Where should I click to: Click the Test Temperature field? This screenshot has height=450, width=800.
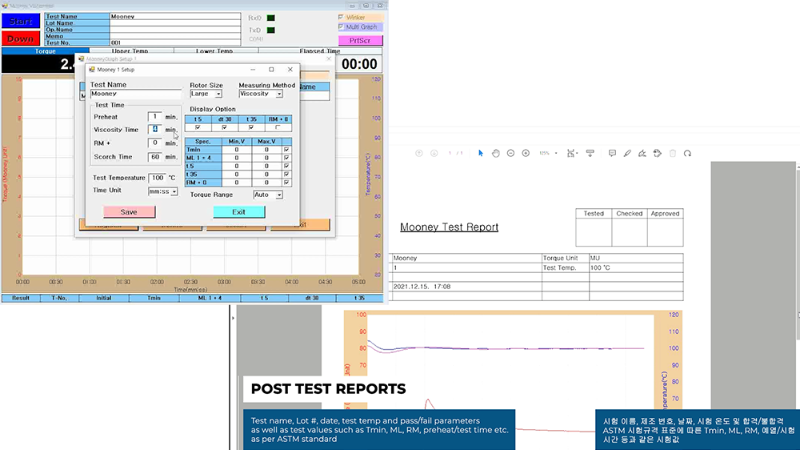coord(158,178)
